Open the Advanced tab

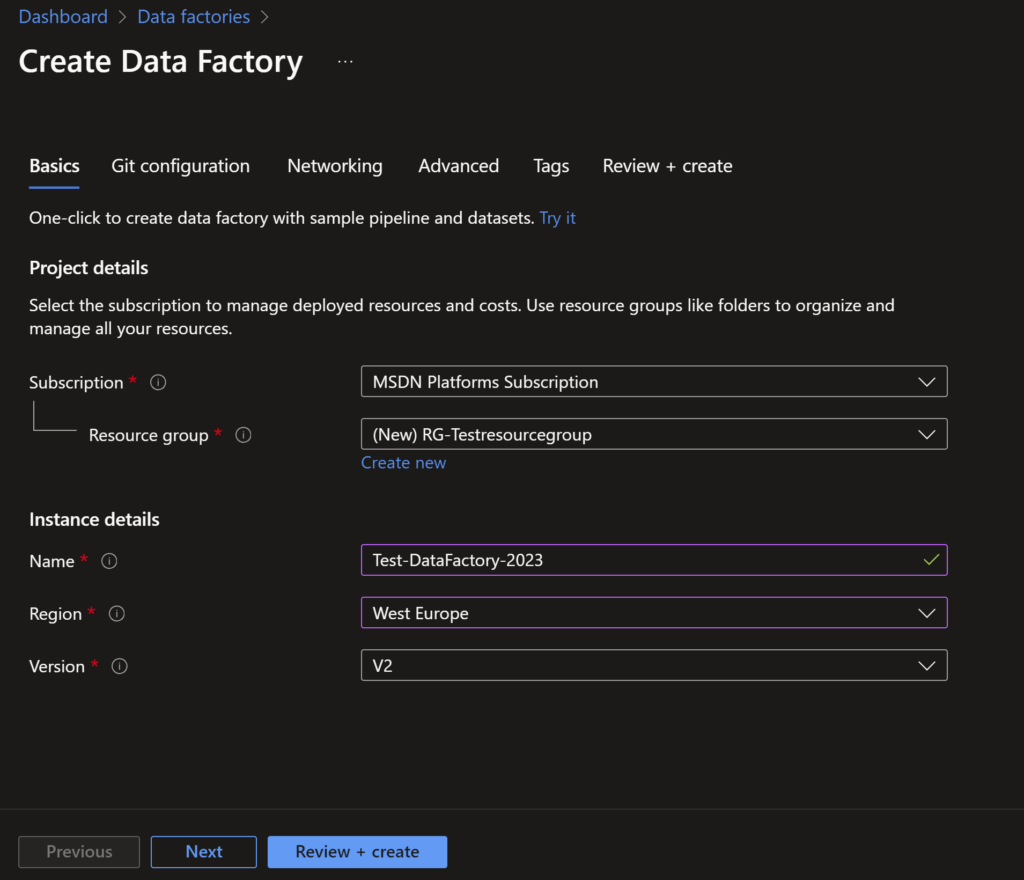click(458, 166)
